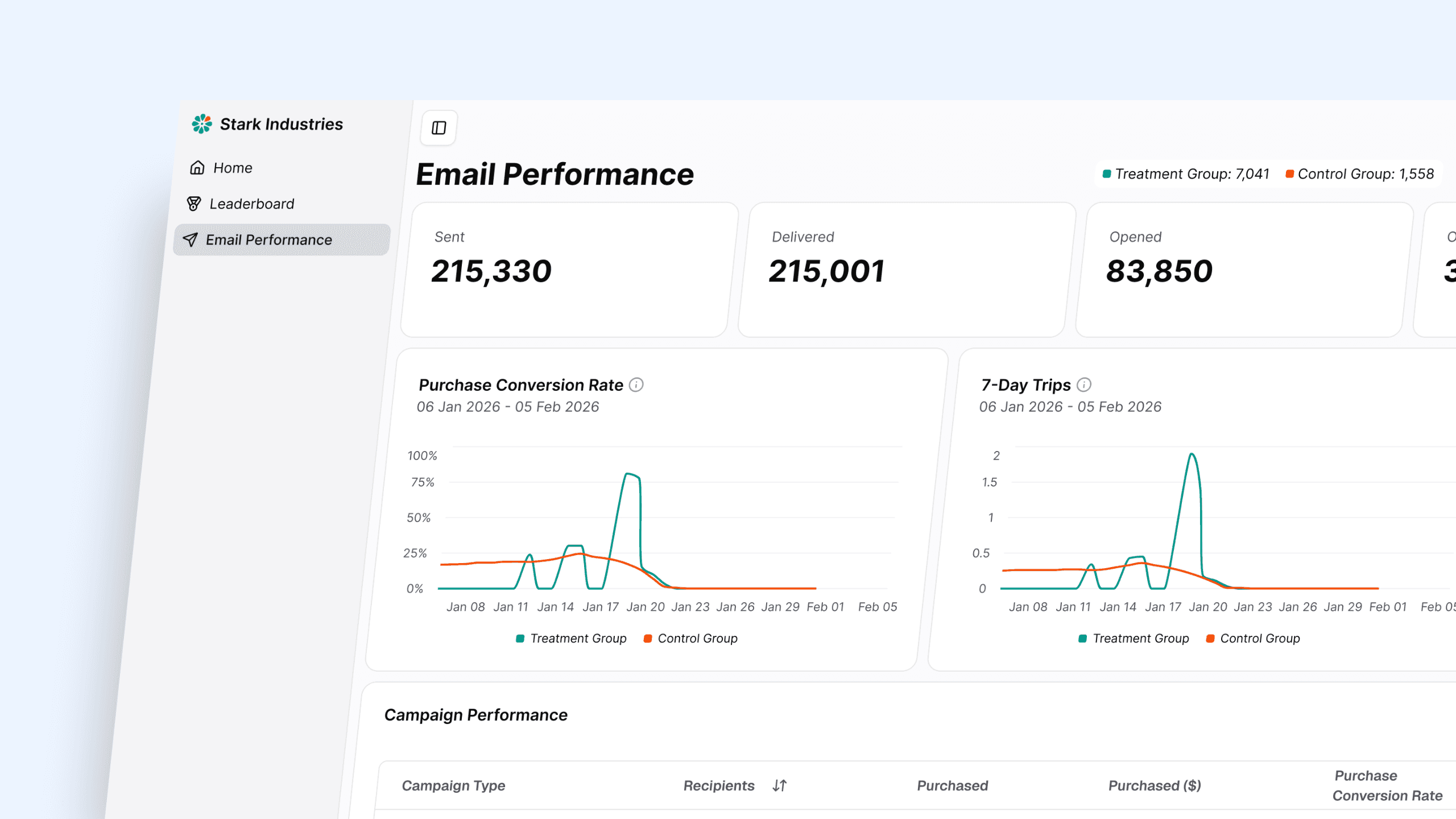Image resolution: width=1456 pixels, height=819 pixels.
Task: Click the Email Performance paper plane icon
Action: [190, 240]
